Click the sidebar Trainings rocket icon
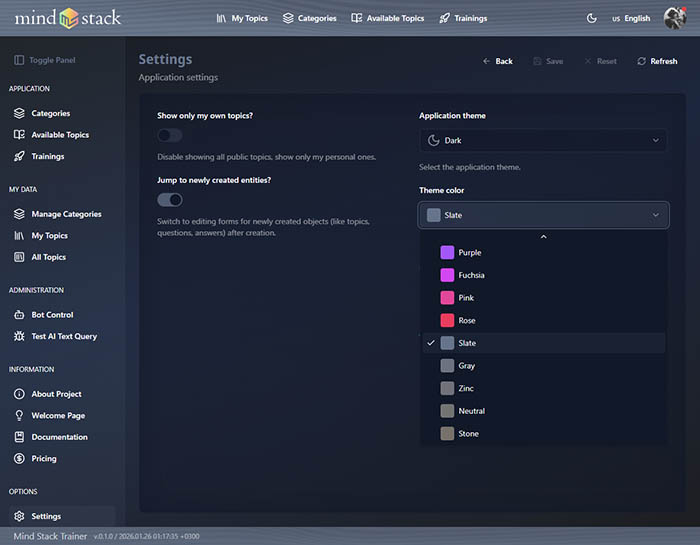Image resolution: width=700 pixels, height=545 pixels. [x=19, y=156]
